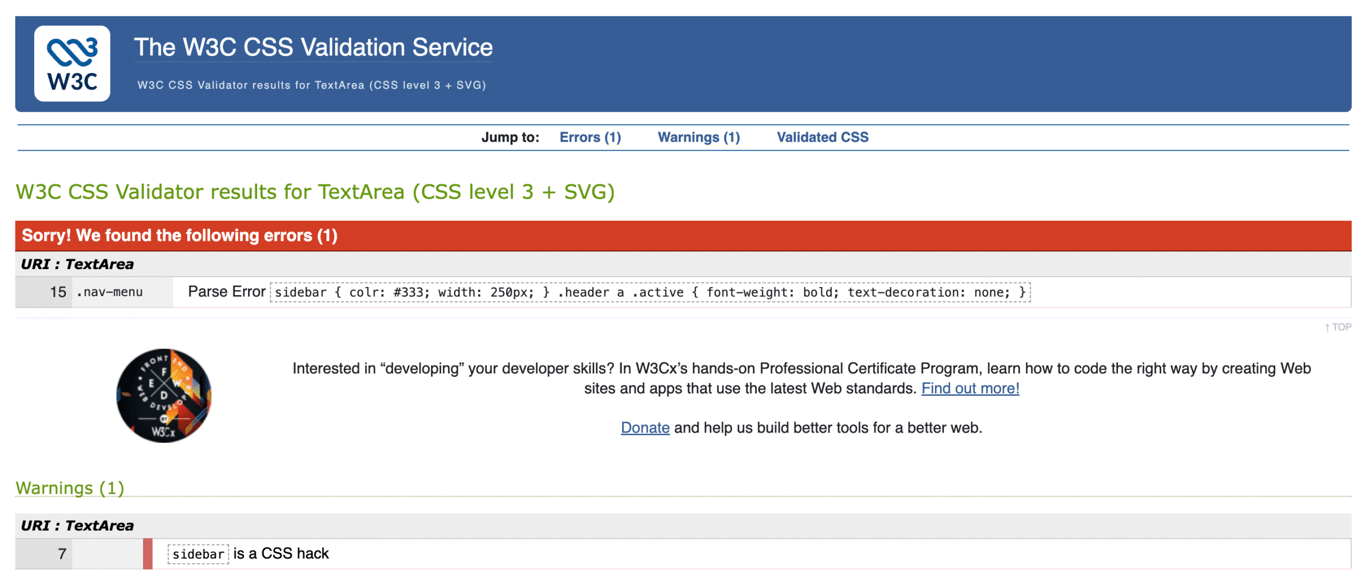Click the W3Cx certificate badge image
Image resolution: width=1366 pixels, height=578 pixels.
[x=163, y=396]
